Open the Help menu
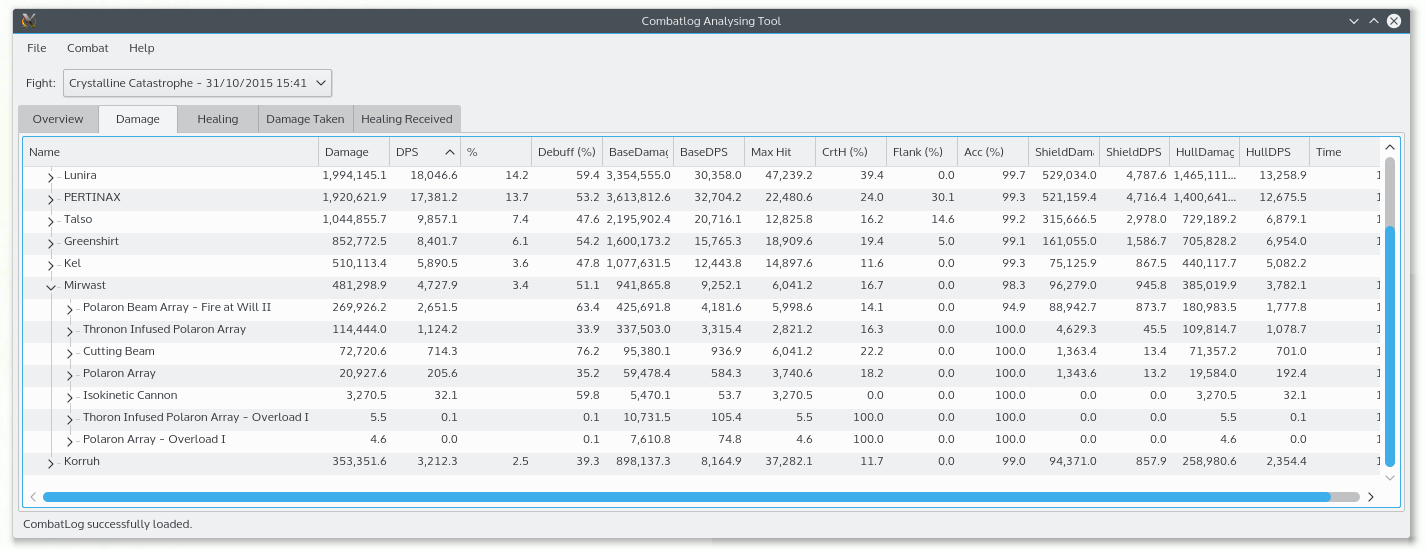This screenshot has height=549, width=1426. coord(141,48)
